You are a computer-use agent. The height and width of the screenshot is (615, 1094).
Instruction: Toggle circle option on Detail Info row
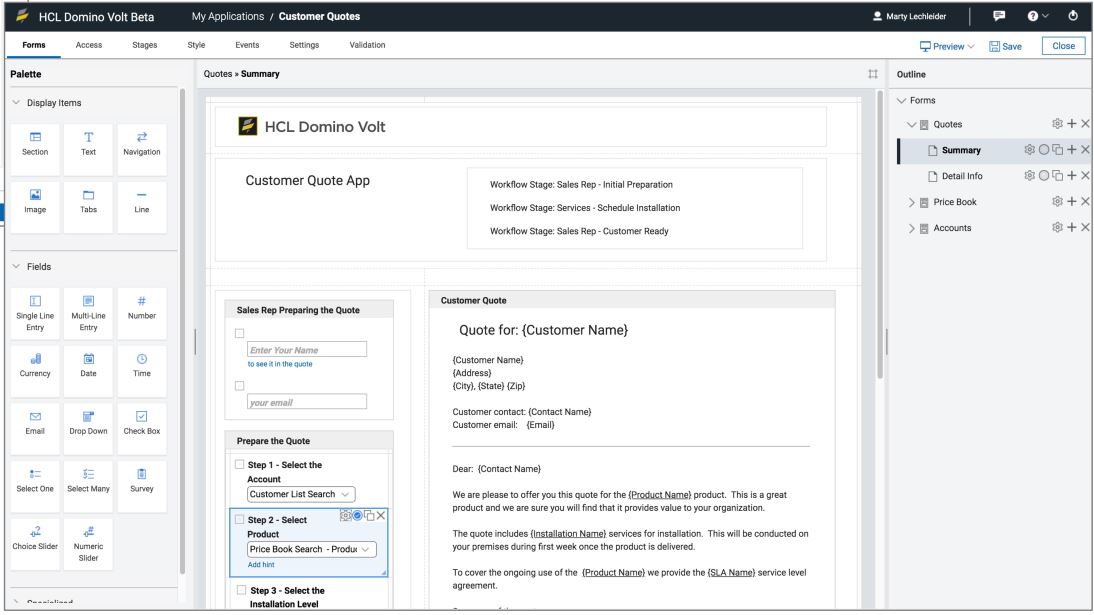click(x=1044, y=175)
